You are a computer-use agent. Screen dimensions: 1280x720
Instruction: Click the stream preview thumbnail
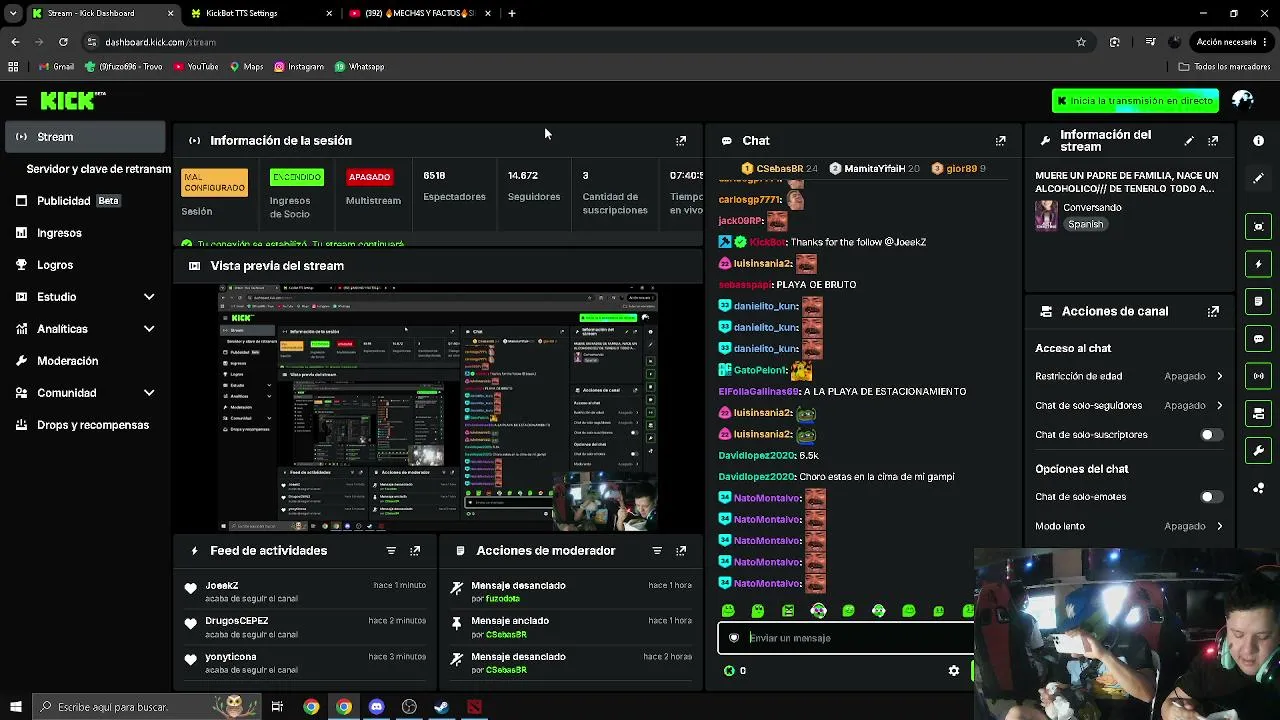click(438, 408)
